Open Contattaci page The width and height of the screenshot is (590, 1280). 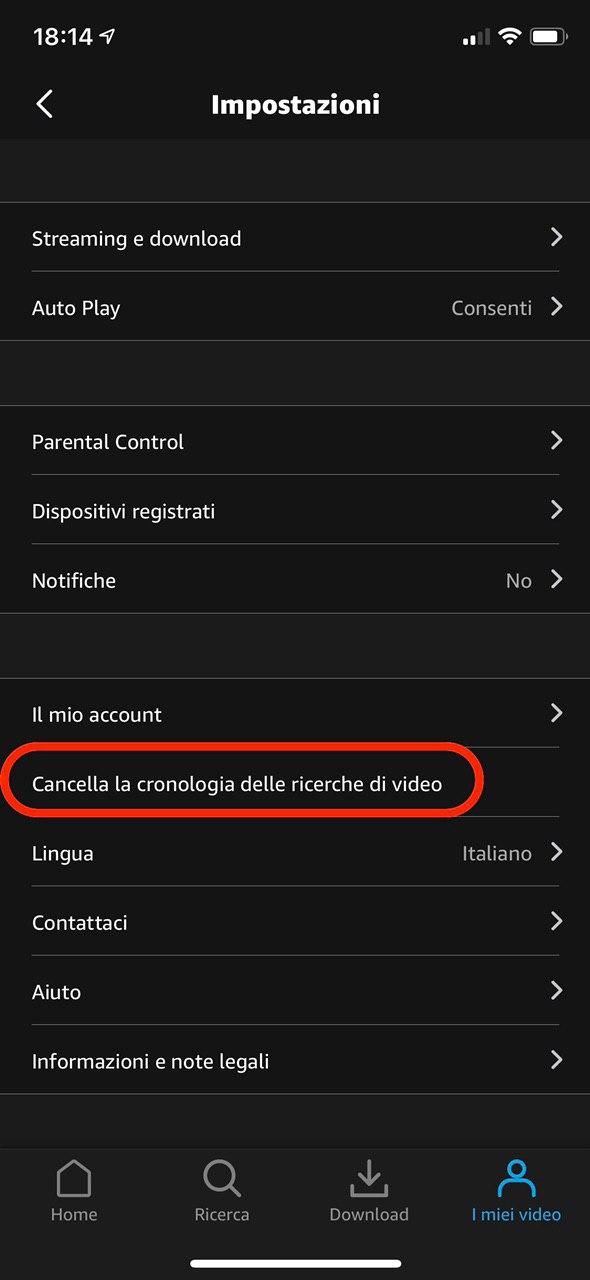(295, 922)
